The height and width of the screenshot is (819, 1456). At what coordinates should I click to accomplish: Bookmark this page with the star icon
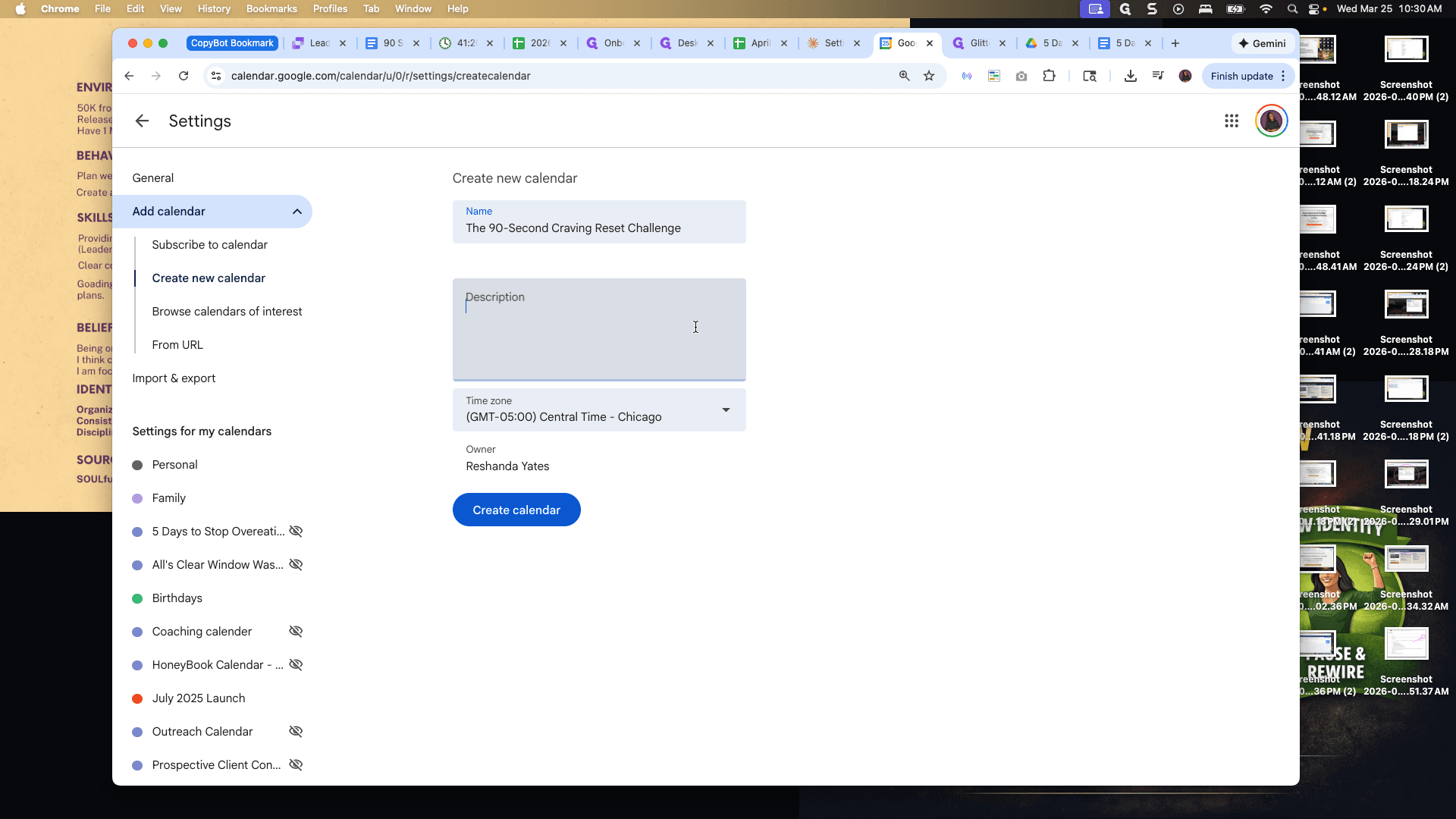click(x=929, y=76)
